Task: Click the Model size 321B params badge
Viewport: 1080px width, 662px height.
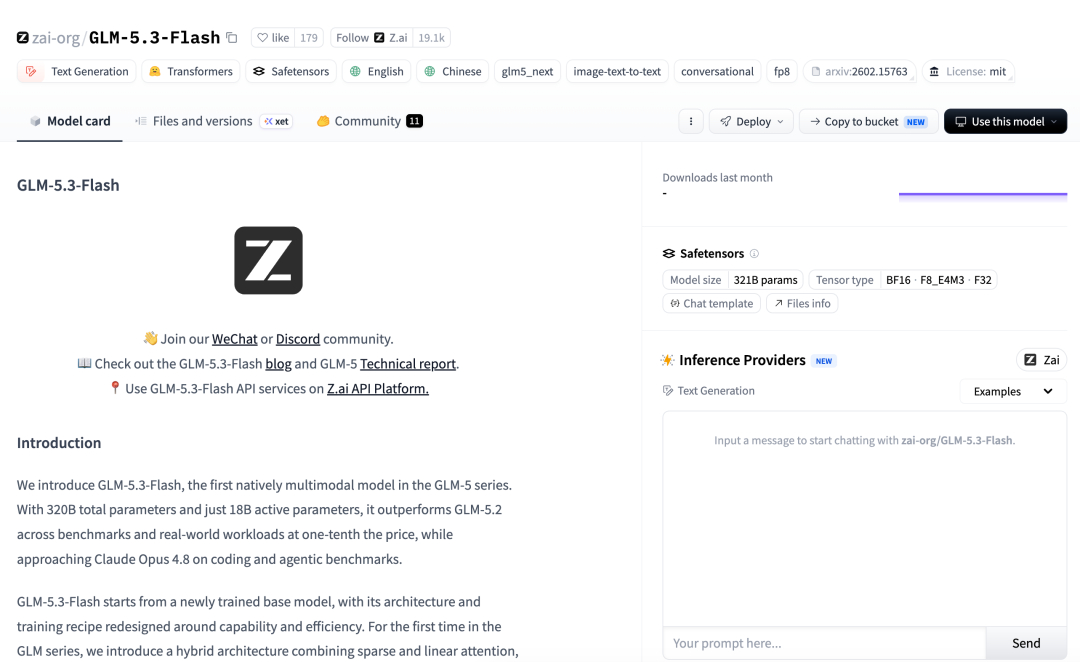Action: 733,280
